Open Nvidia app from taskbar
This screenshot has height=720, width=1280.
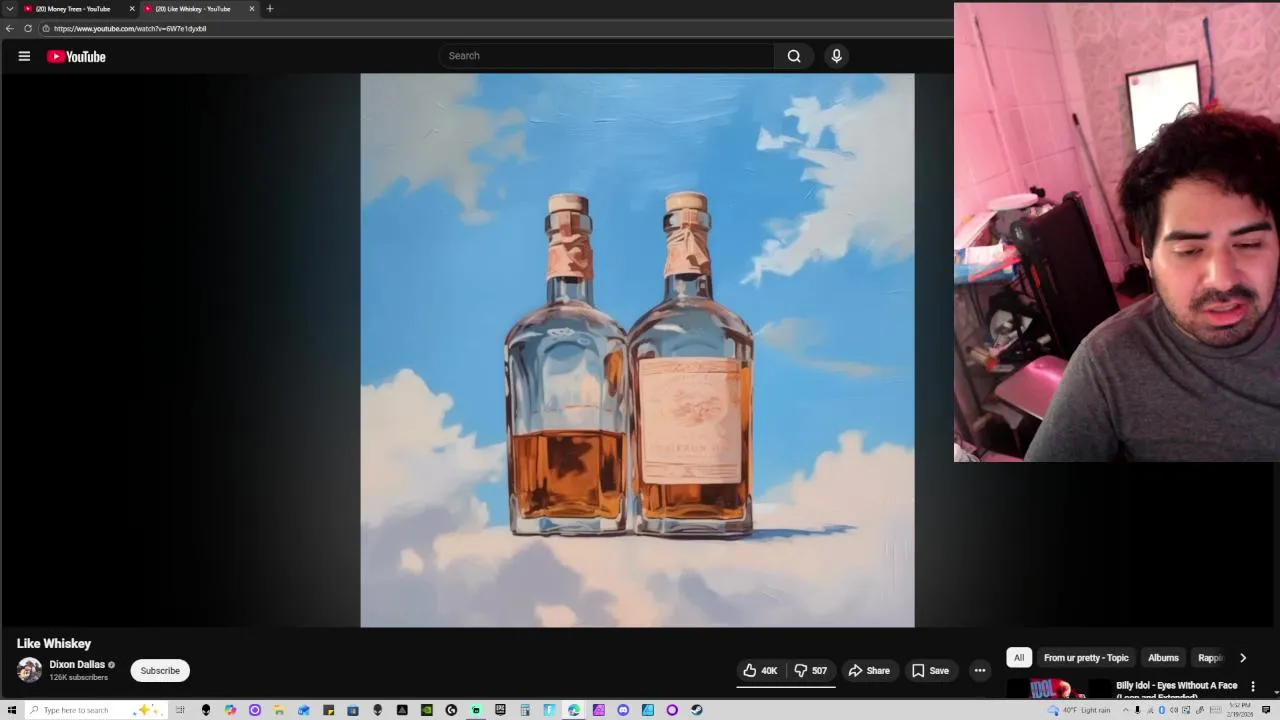point(427,710)
